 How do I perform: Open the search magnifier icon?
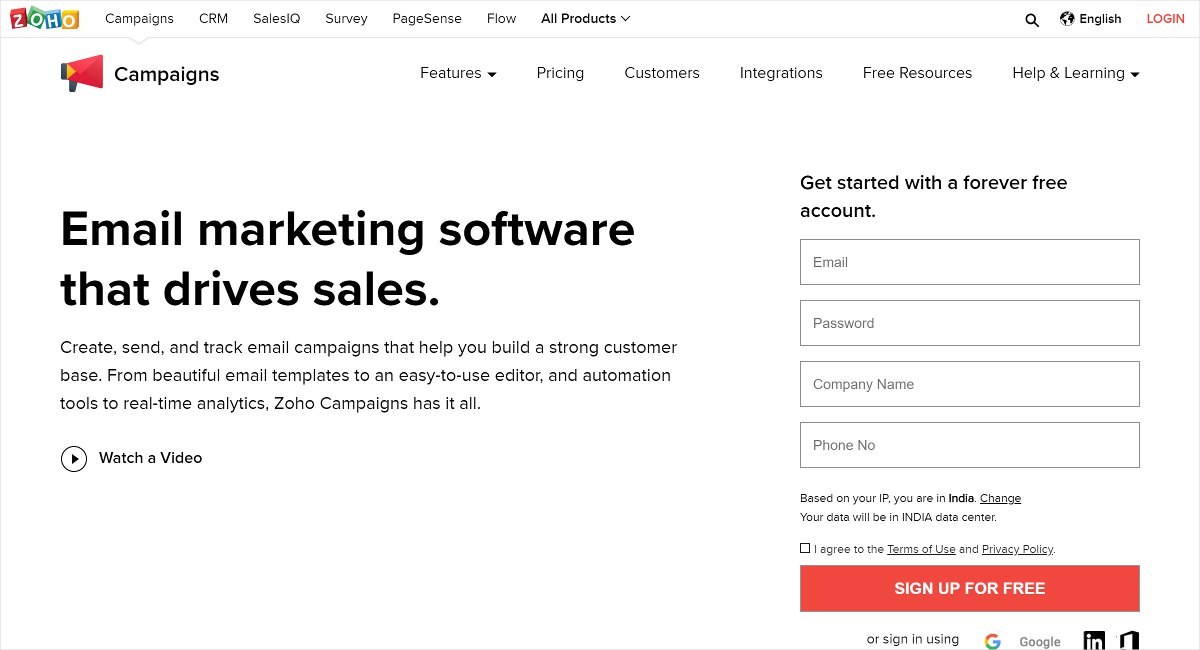pyautogui.click(x=1032, y=19)
